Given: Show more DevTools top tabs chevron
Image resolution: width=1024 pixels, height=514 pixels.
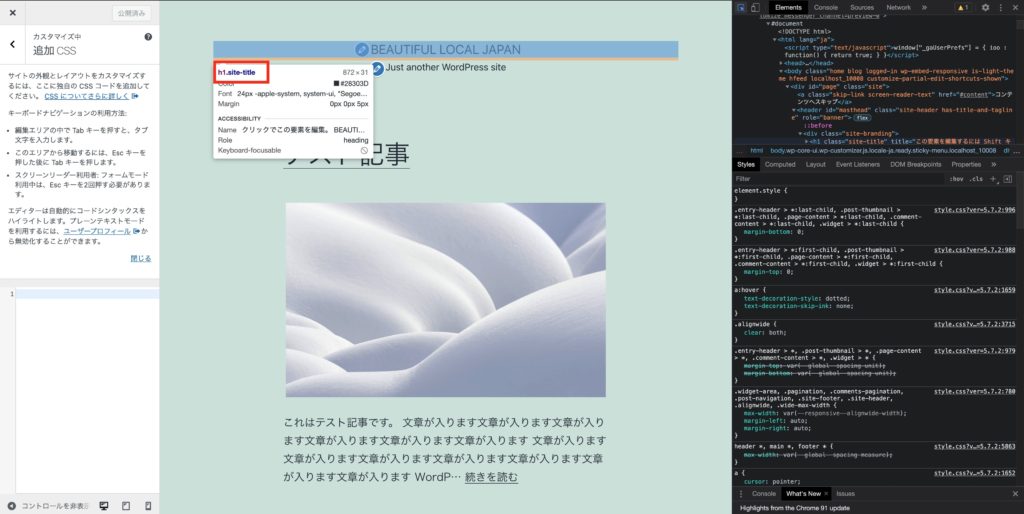Looking at the screenshot, I should click(x=924, y=8).
